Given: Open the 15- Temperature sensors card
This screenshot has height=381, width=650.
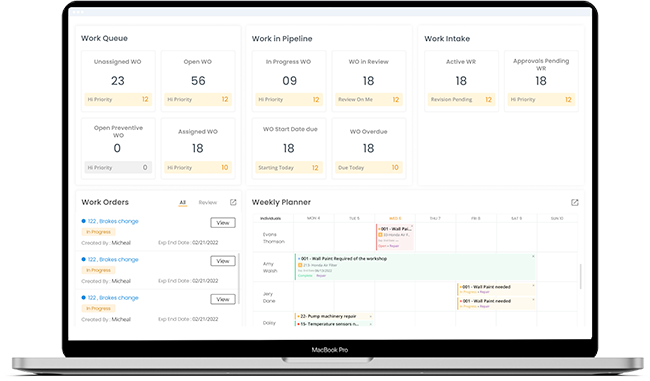Looking at the screenshot, I should tap(334, 324).
